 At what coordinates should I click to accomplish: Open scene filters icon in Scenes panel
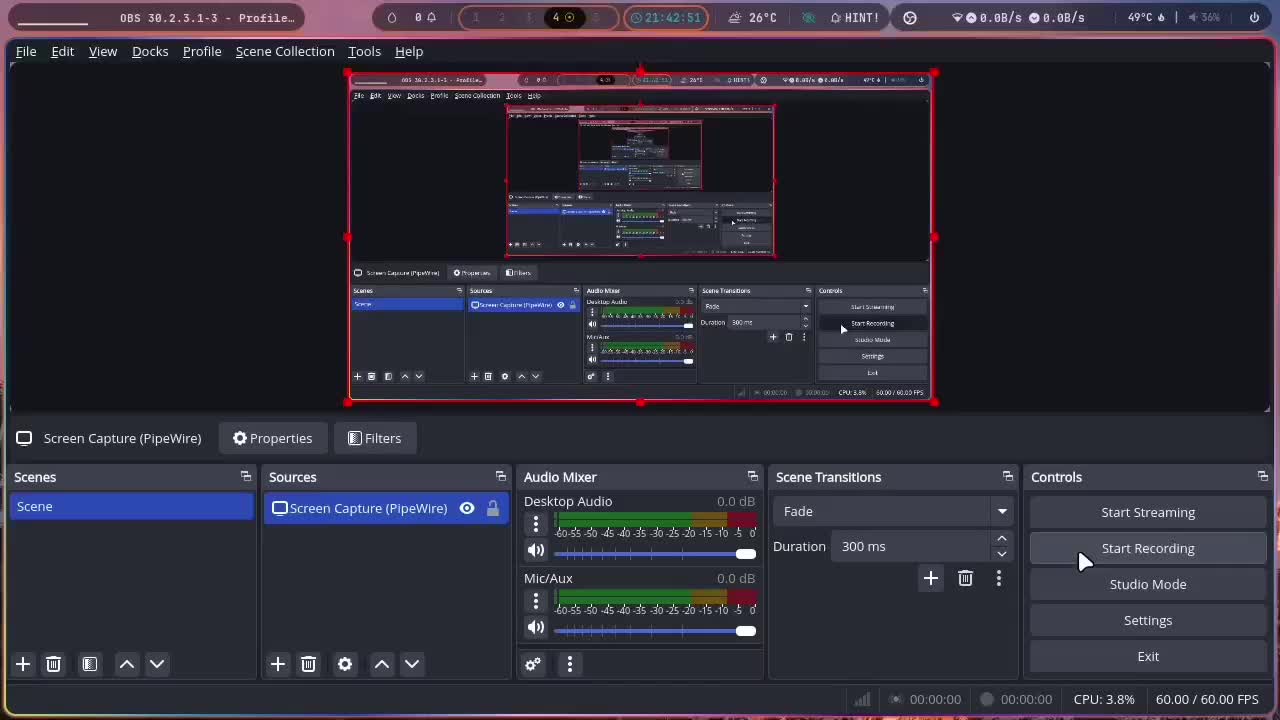[x=90, y=664]
